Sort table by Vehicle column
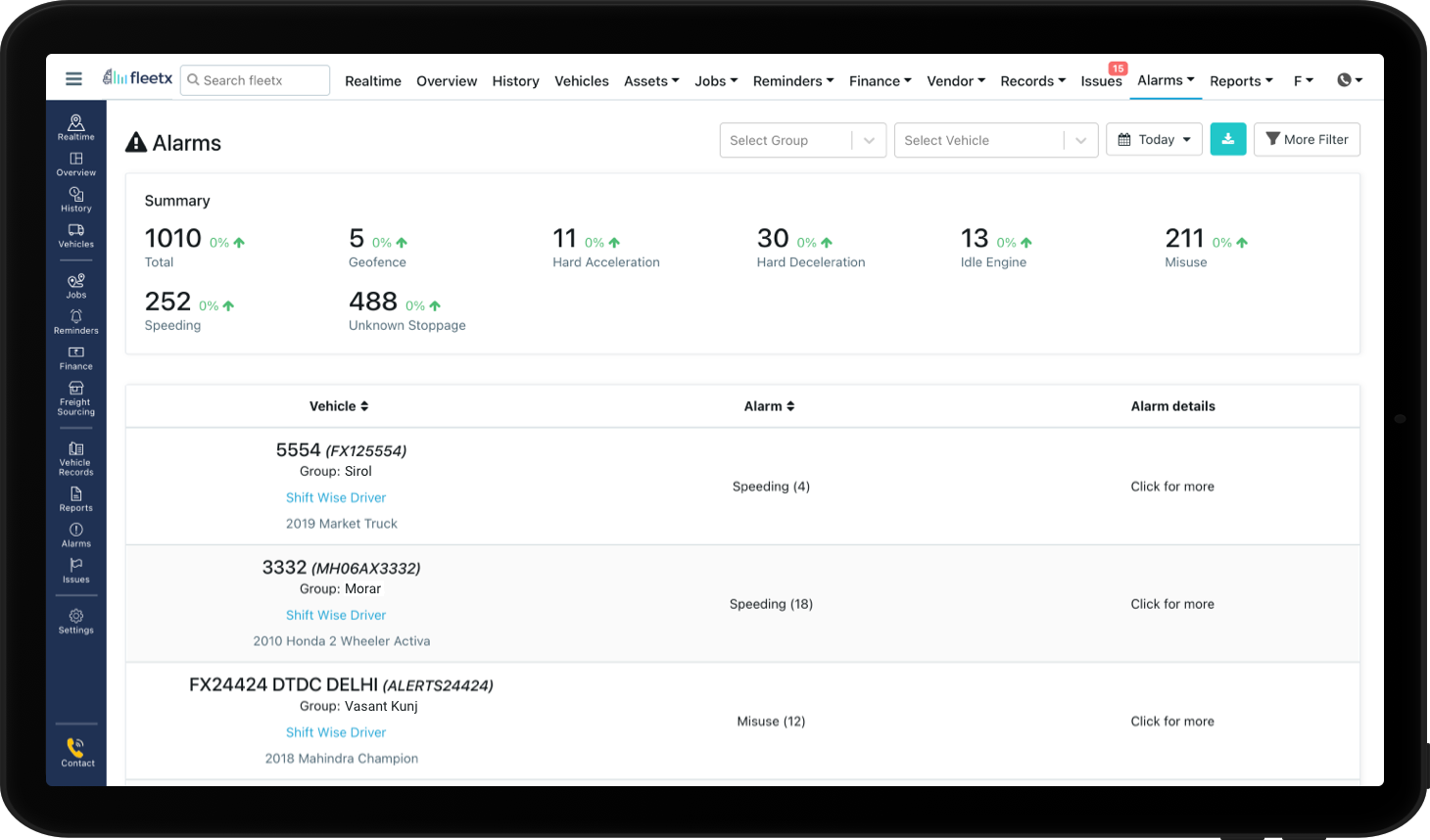Image resolution: width=1430 pixels, height=840 pixels. tap(339, 406)
